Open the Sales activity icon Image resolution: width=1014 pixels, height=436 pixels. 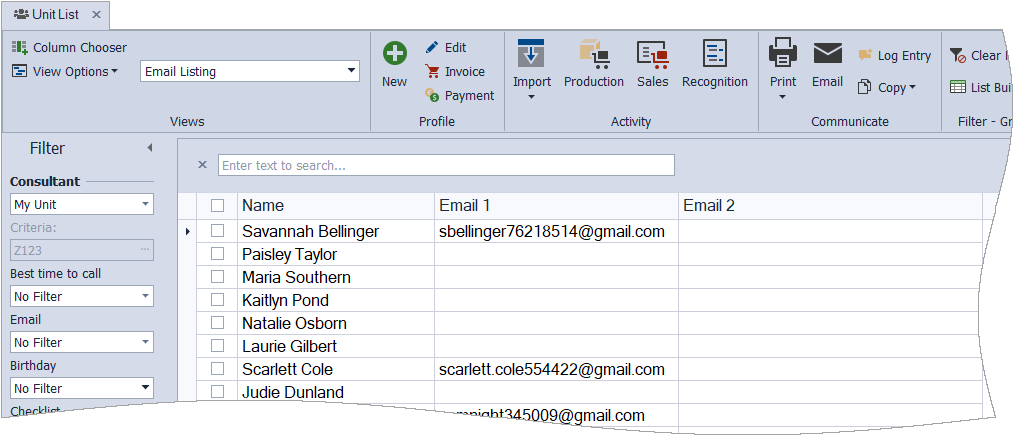point(652,54)
